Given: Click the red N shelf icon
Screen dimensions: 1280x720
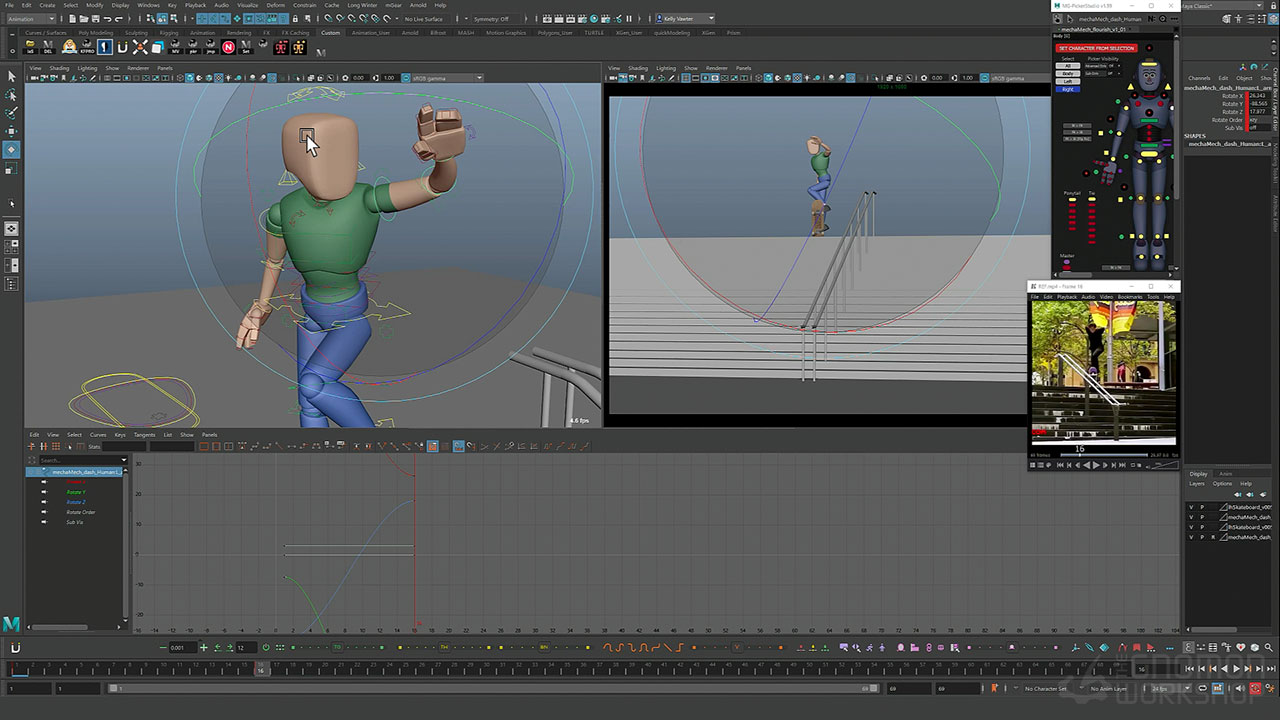Looking at the screenshot, I should point(229,47).
